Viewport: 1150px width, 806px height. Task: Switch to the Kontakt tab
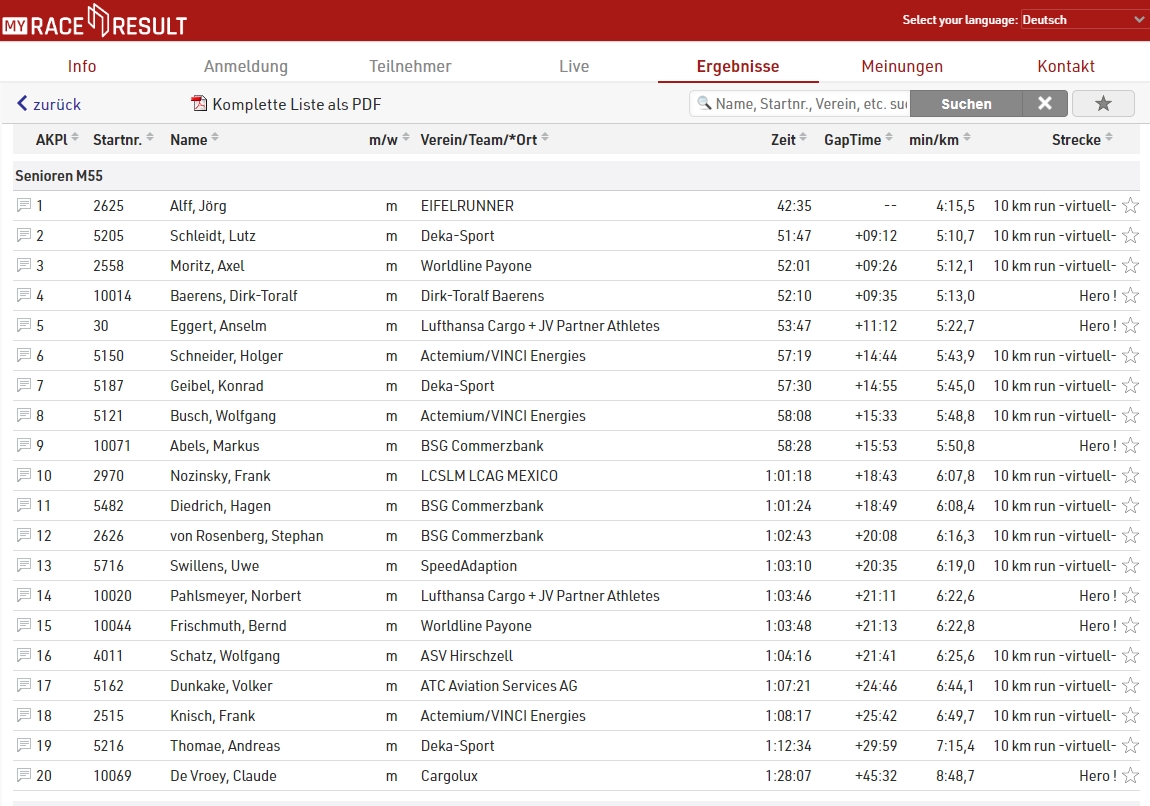[x=1066, y=66]
